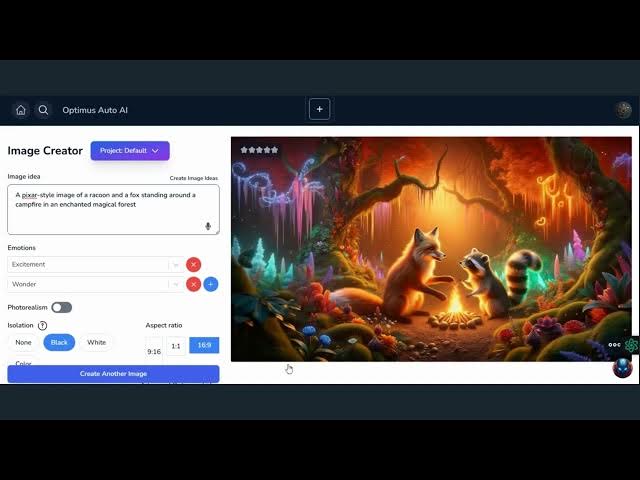Image resolution: width=640 pixels, height=480 pixels.
Task: Open the generated fox and raccoon image
Action: 431,249
